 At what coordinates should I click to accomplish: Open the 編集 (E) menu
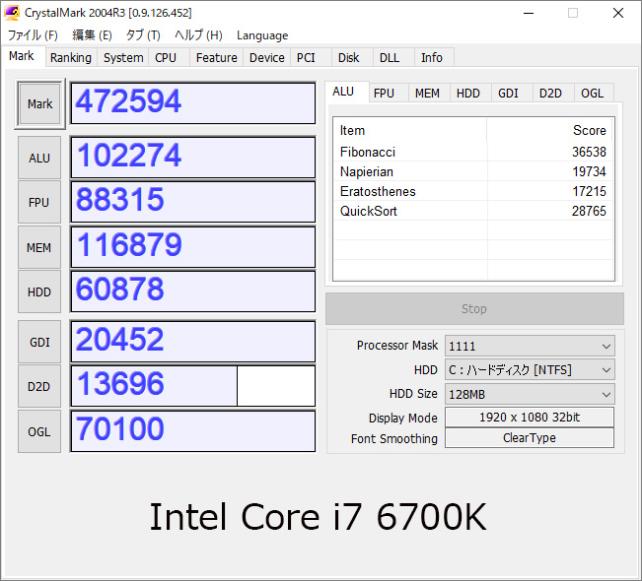coord(92,35)
